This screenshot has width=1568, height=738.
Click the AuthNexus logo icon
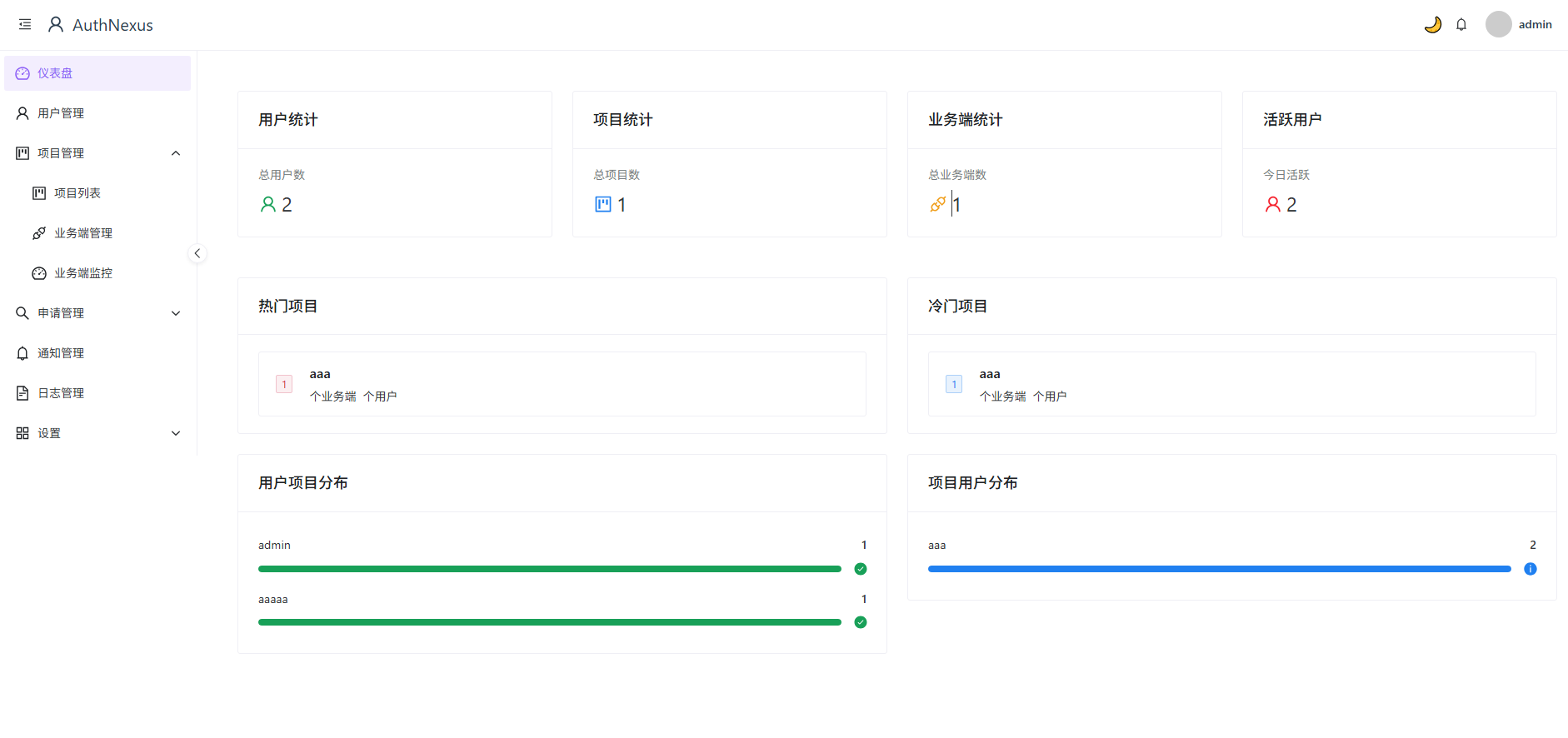coord(56,25)
